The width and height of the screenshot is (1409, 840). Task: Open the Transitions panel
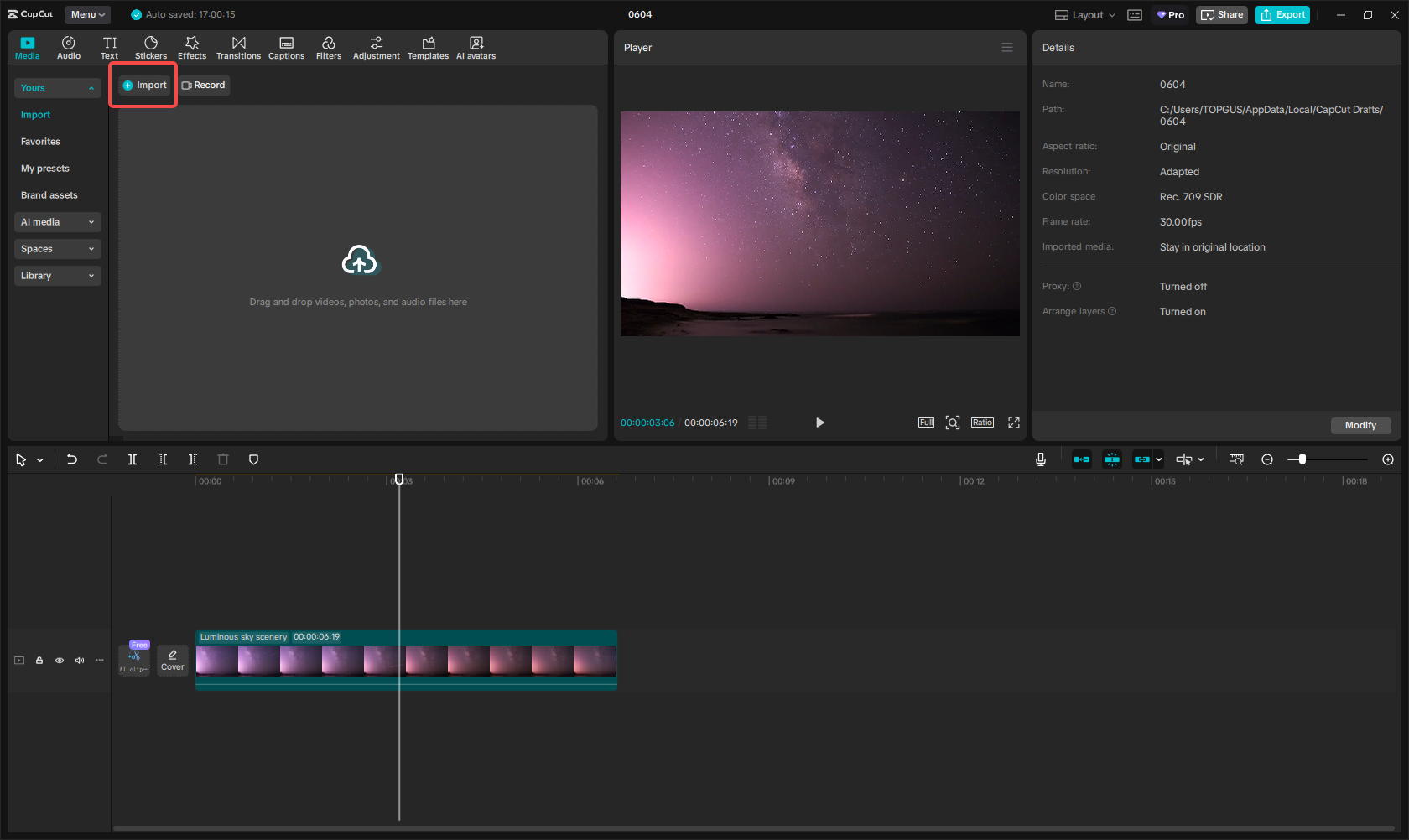(x=238, y=47)
